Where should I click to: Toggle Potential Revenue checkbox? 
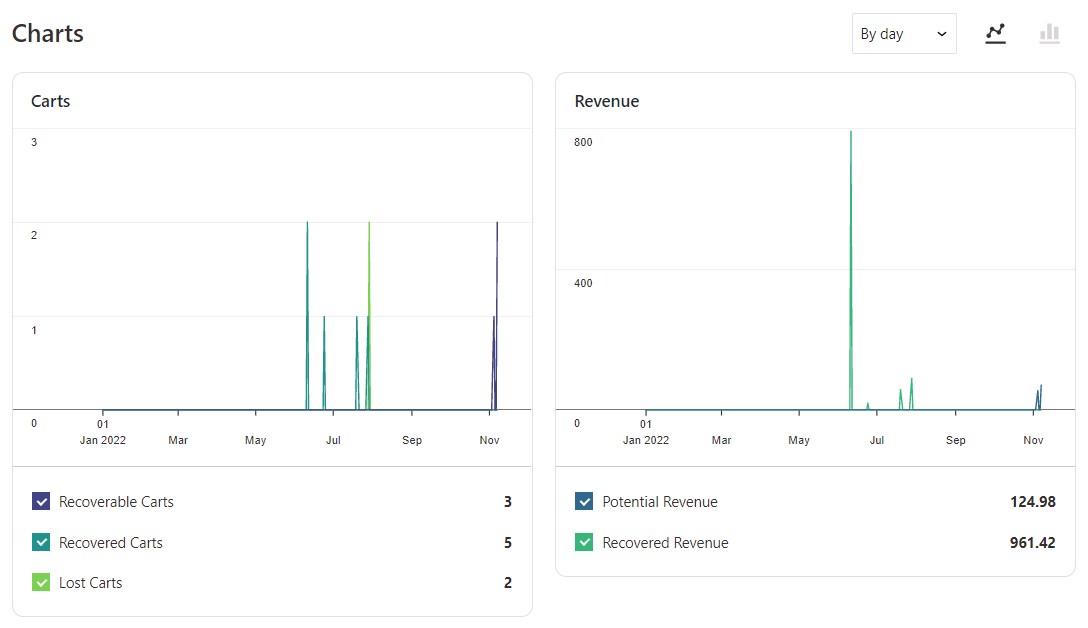click(584, 501)
